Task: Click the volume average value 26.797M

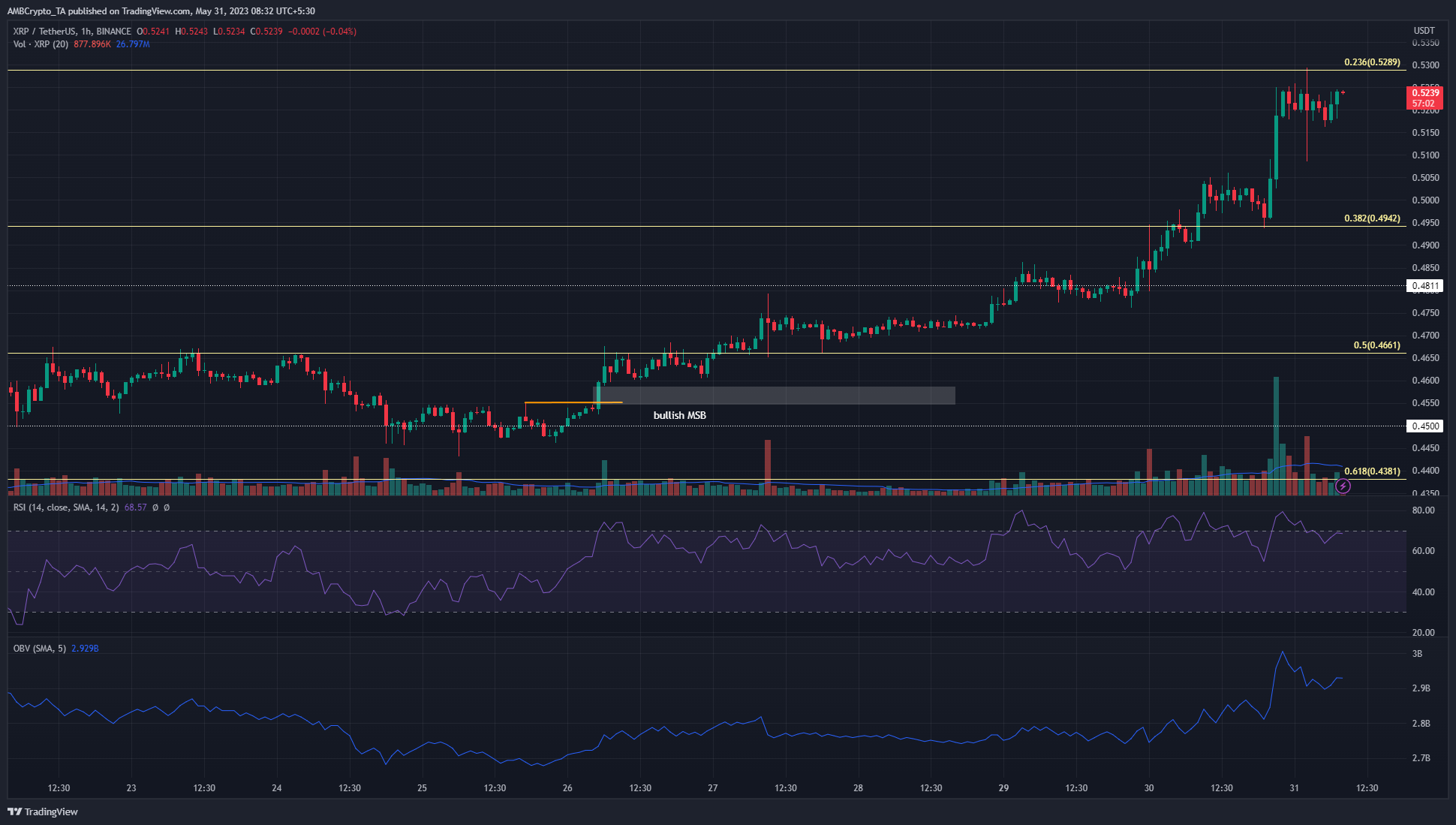Action: pos(133,44)
